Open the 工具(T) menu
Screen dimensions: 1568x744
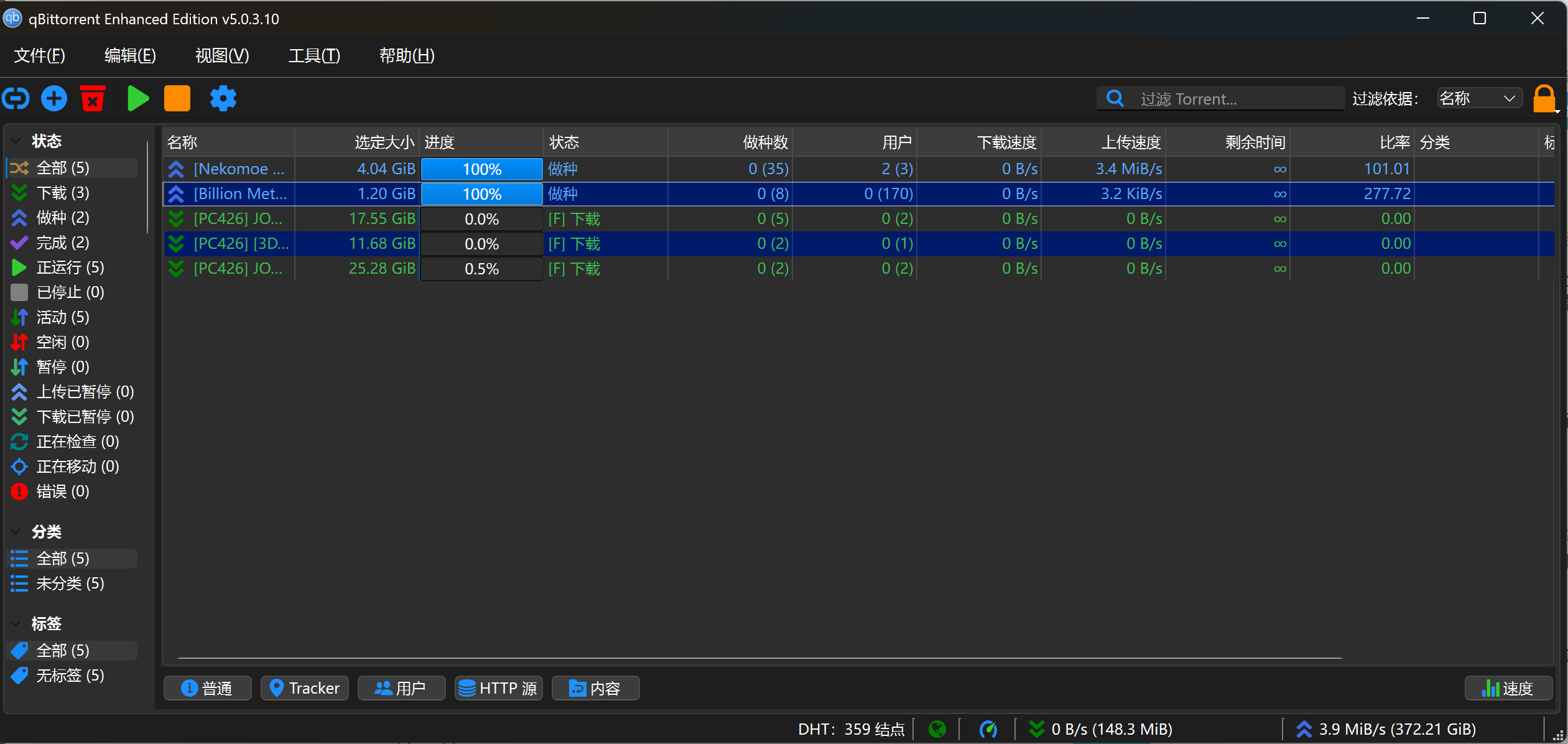314,55
